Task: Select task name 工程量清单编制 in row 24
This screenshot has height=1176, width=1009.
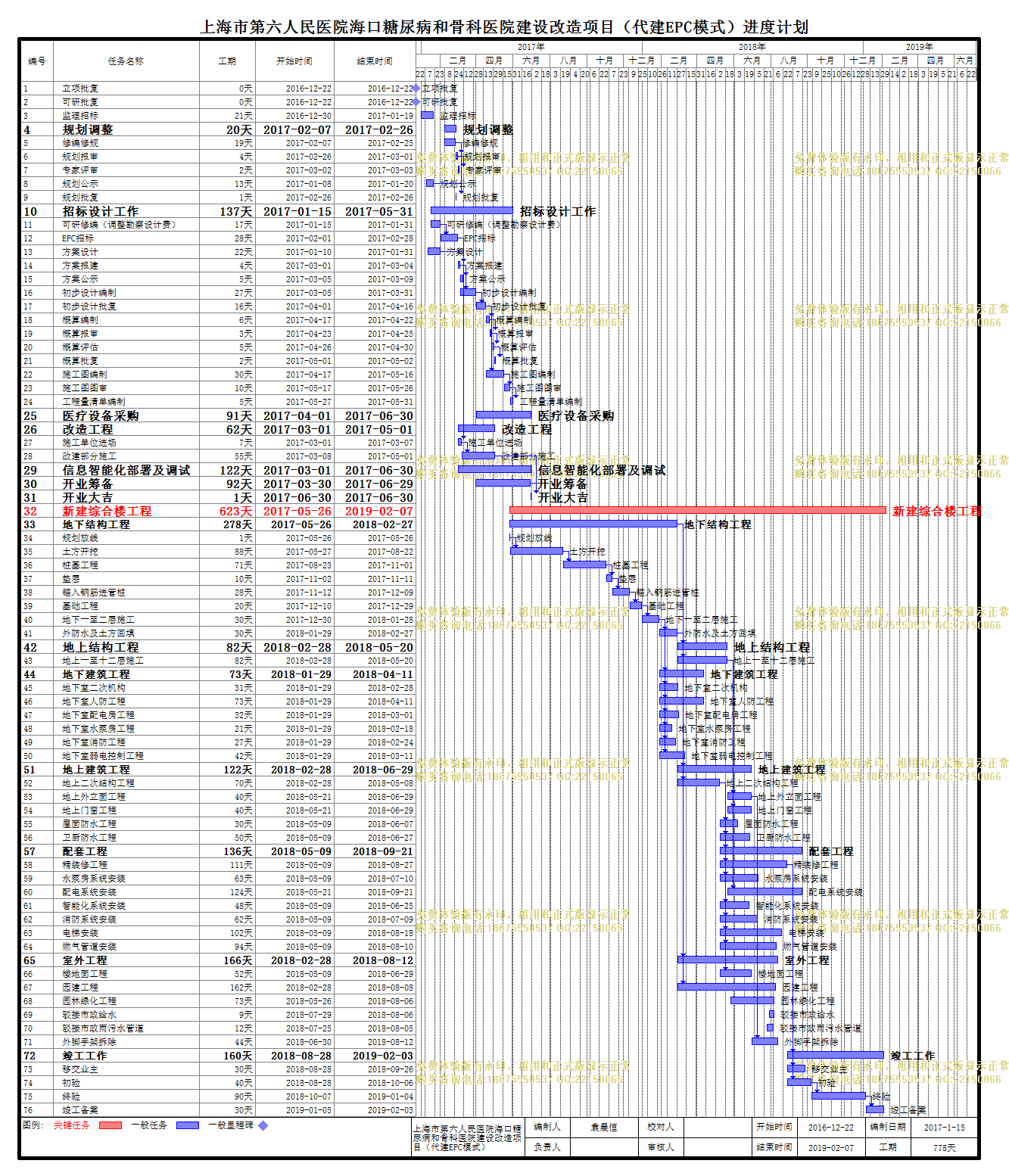Action: 94,402
